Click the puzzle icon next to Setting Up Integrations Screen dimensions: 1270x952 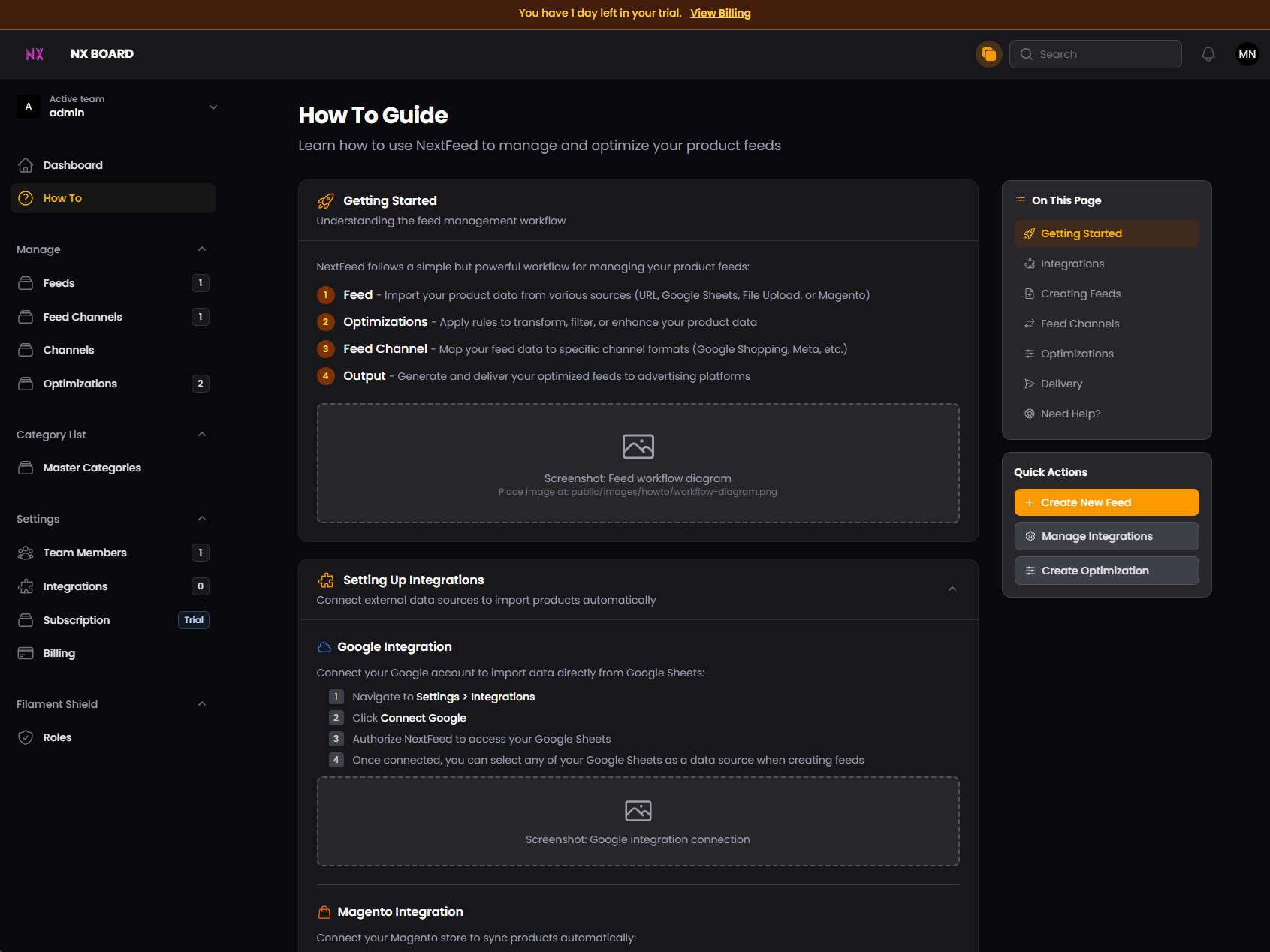coord(325,580)
